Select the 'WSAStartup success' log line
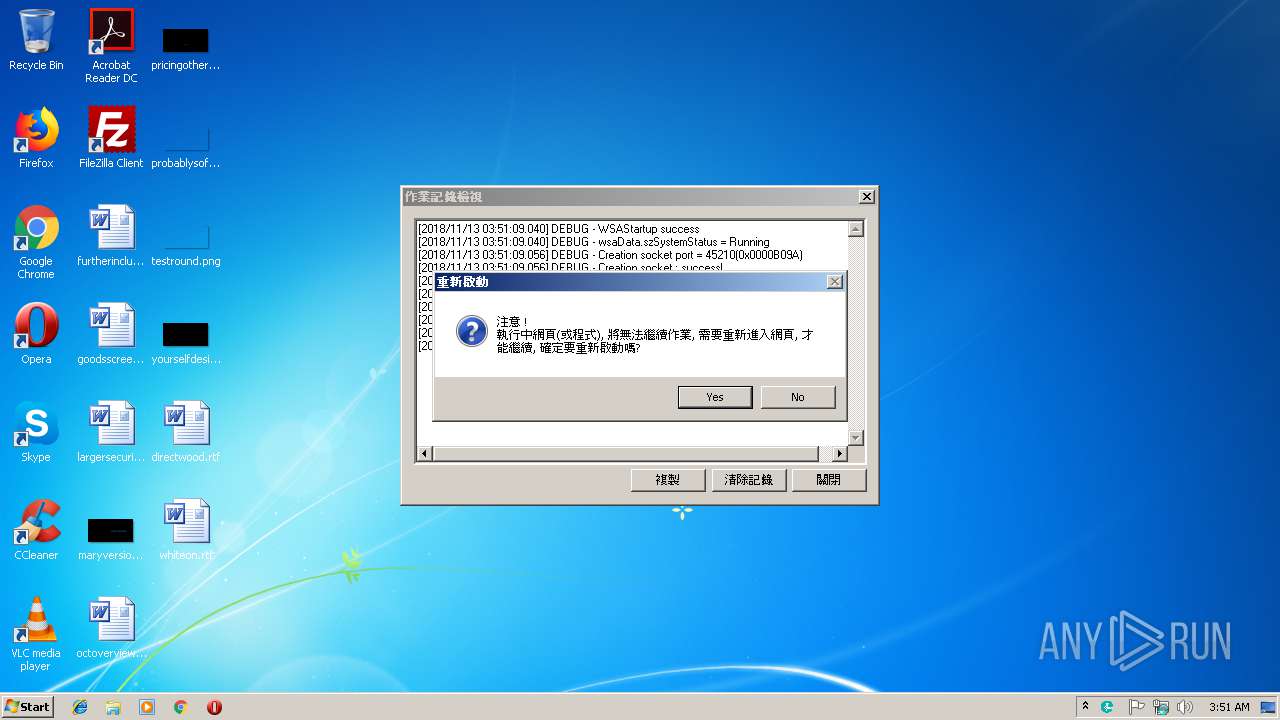The height and width of the screenshot is (720, 1280). pyautogui.click(x=559, y=229)
